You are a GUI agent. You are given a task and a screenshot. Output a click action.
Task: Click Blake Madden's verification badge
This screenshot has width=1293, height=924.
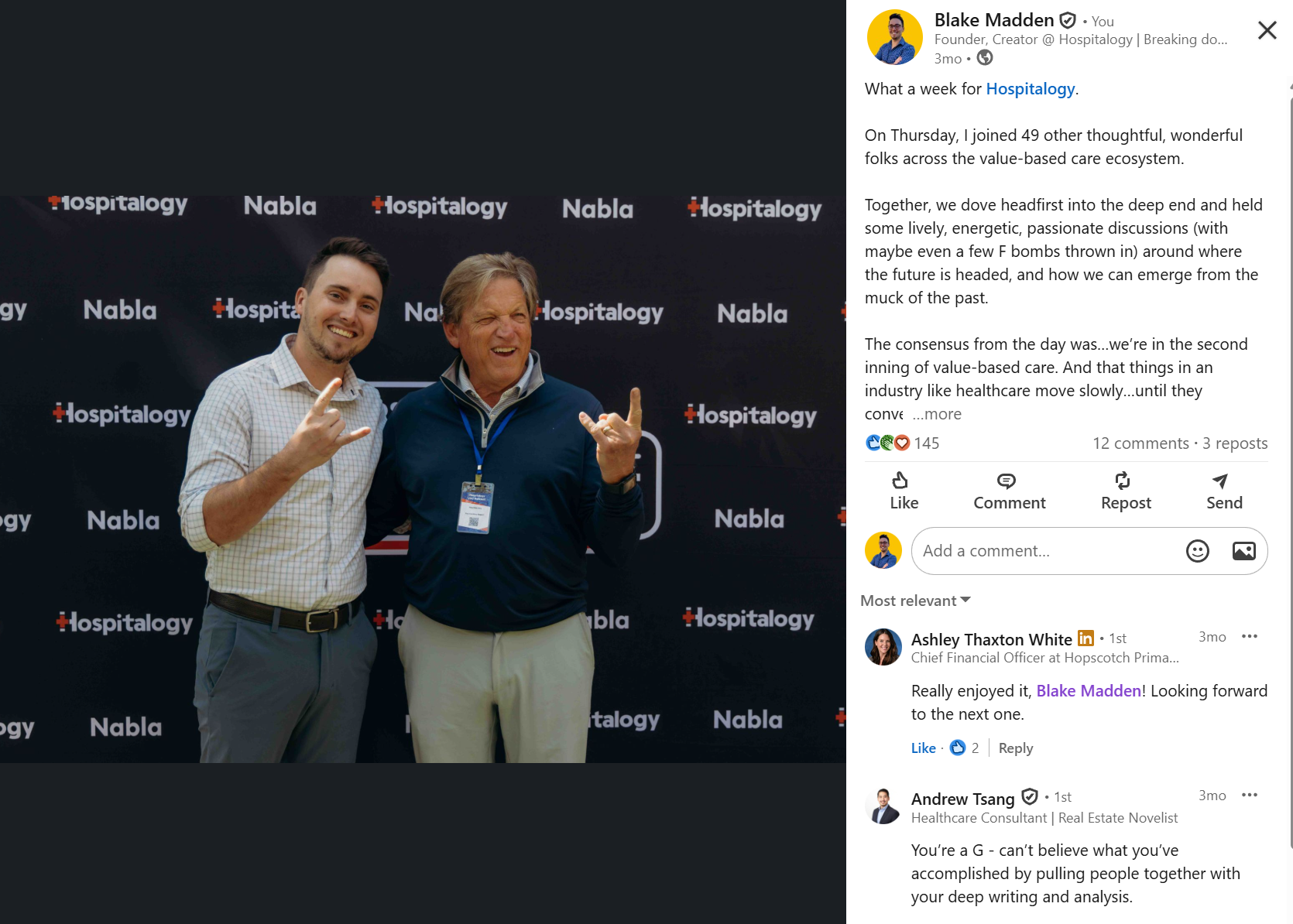1068,20
